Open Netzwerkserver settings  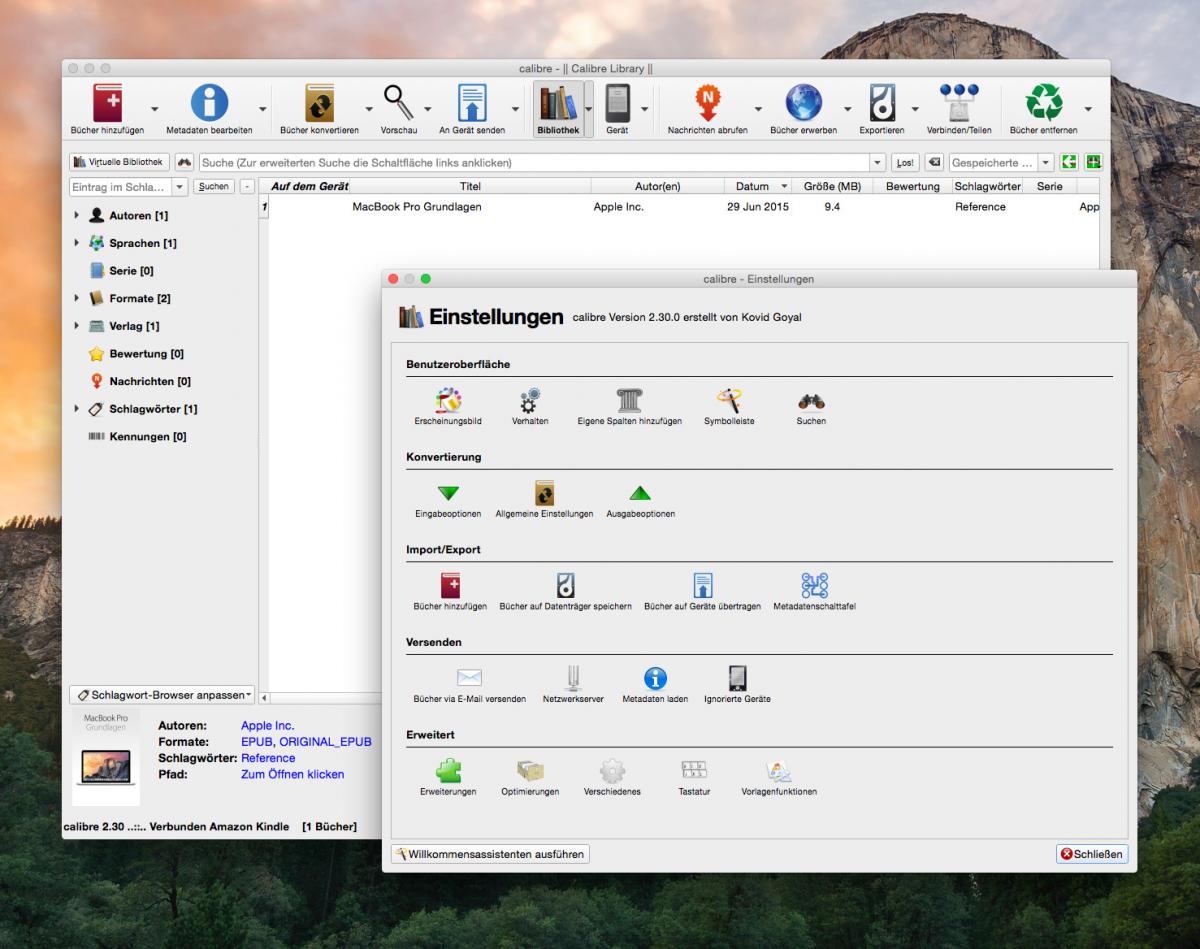(x=573, y=678)
